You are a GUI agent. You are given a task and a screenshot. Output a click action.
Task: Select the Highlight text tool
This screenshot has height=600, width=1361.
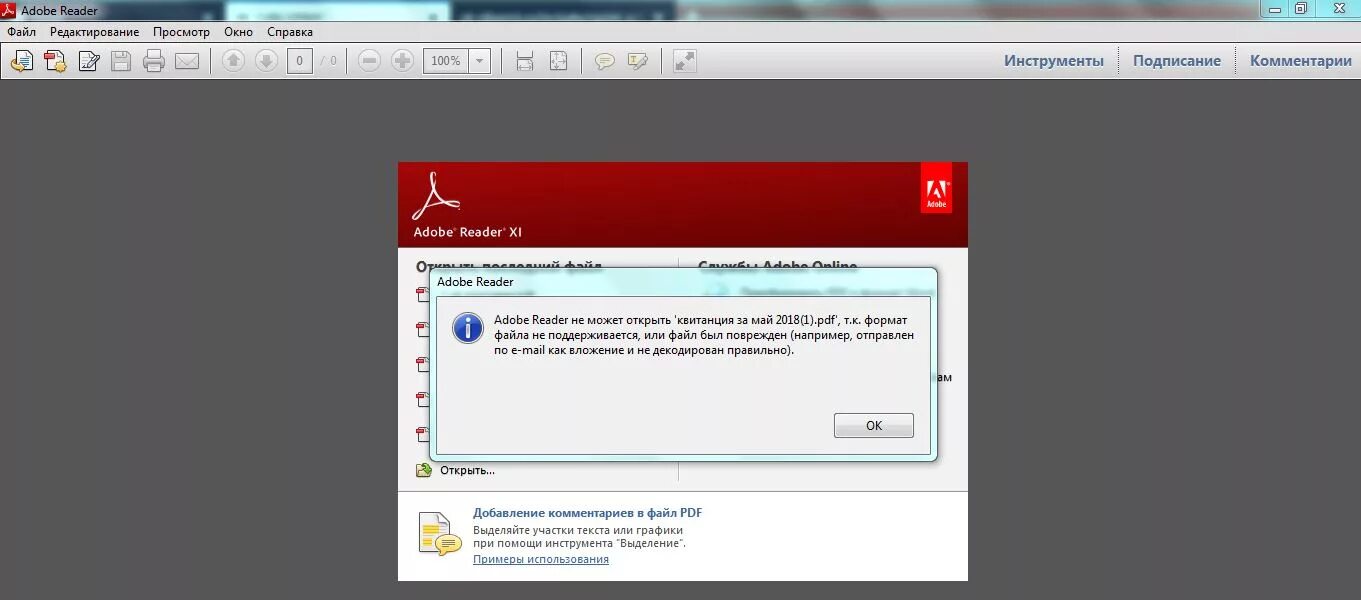[637, 61]
